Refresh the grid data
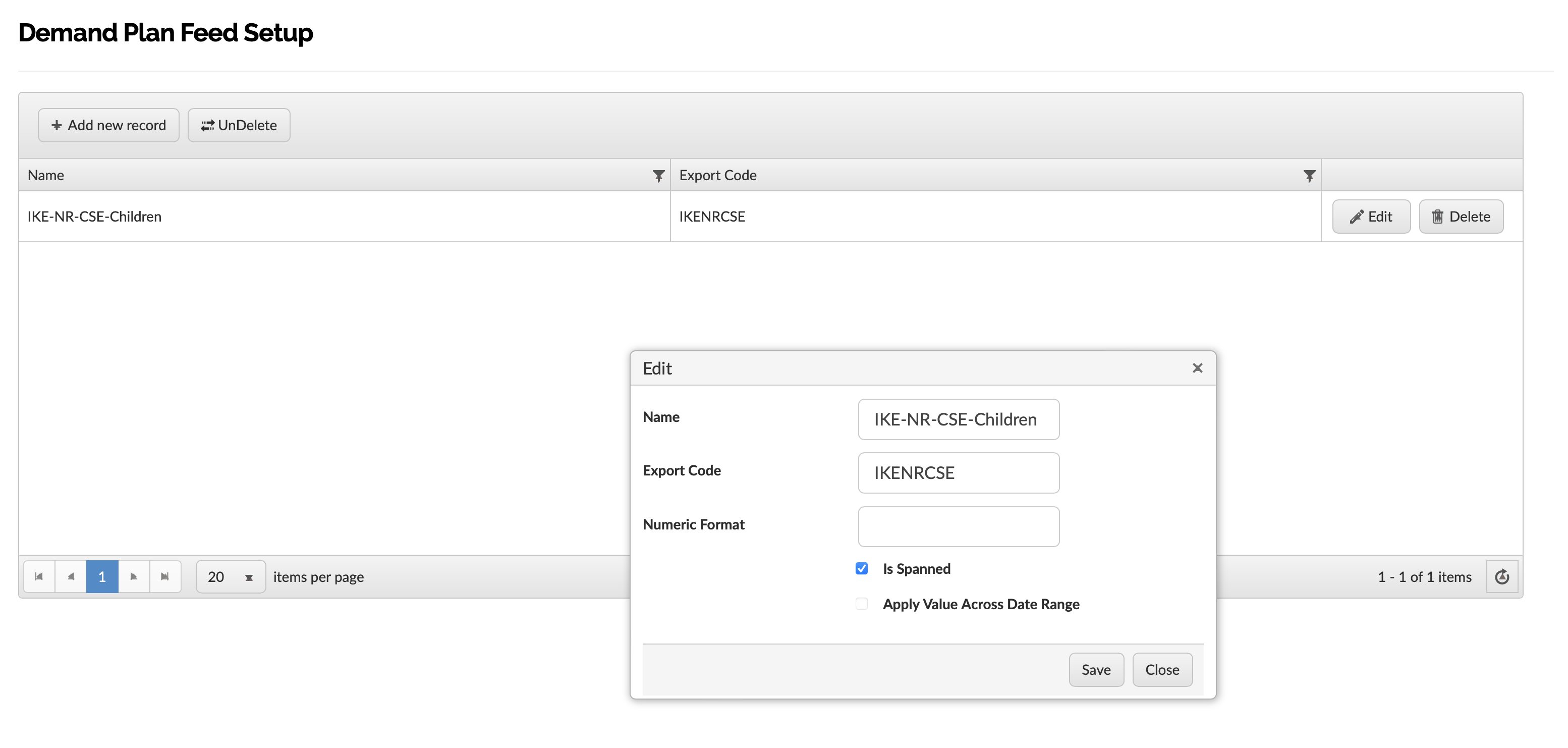 (x=1501, y=576)
